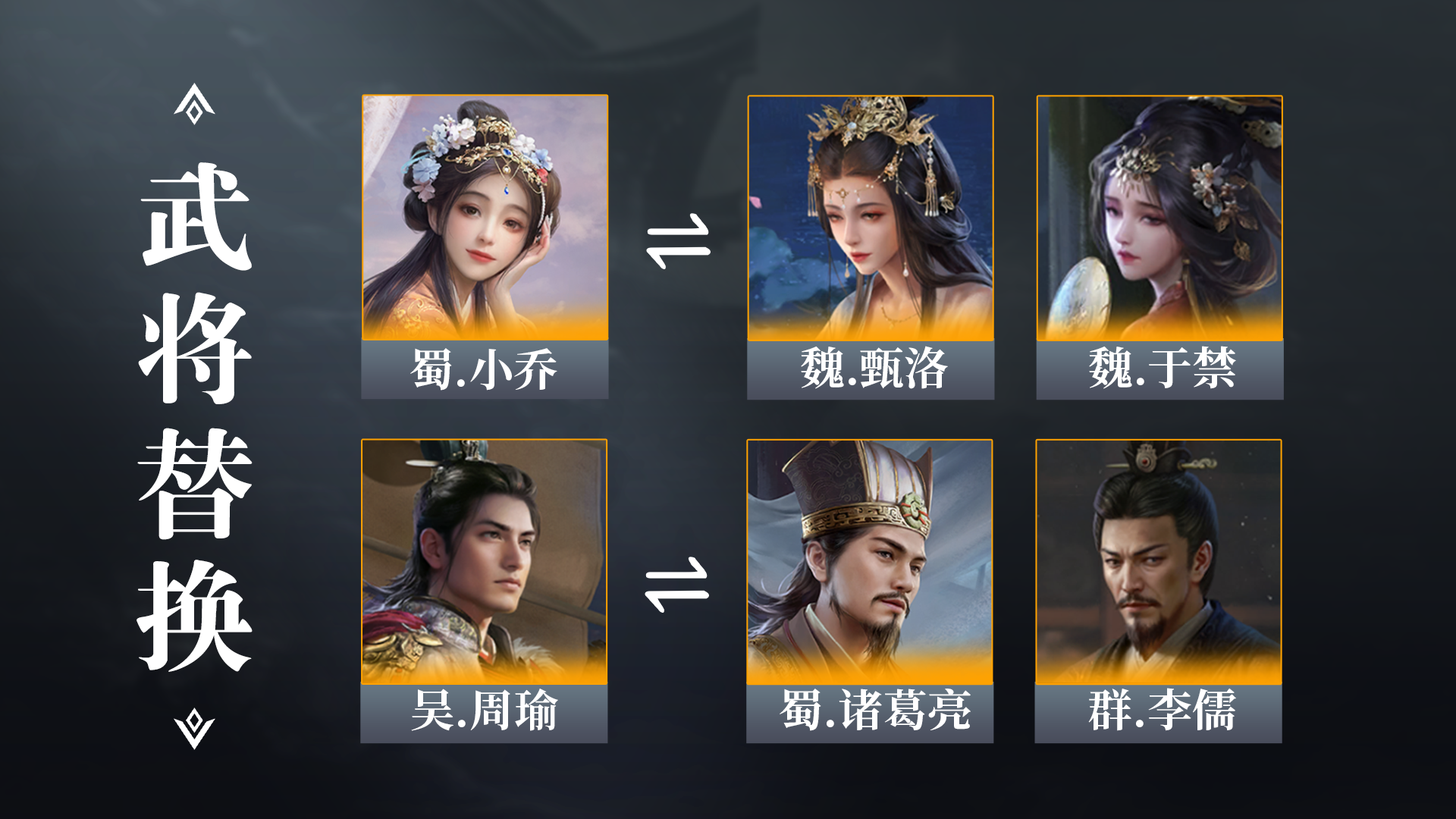Click the 魏.于禁 name label
The width and height of the screenshot is (1456, 819).
pyautogui.click(x=1160, y=369)
